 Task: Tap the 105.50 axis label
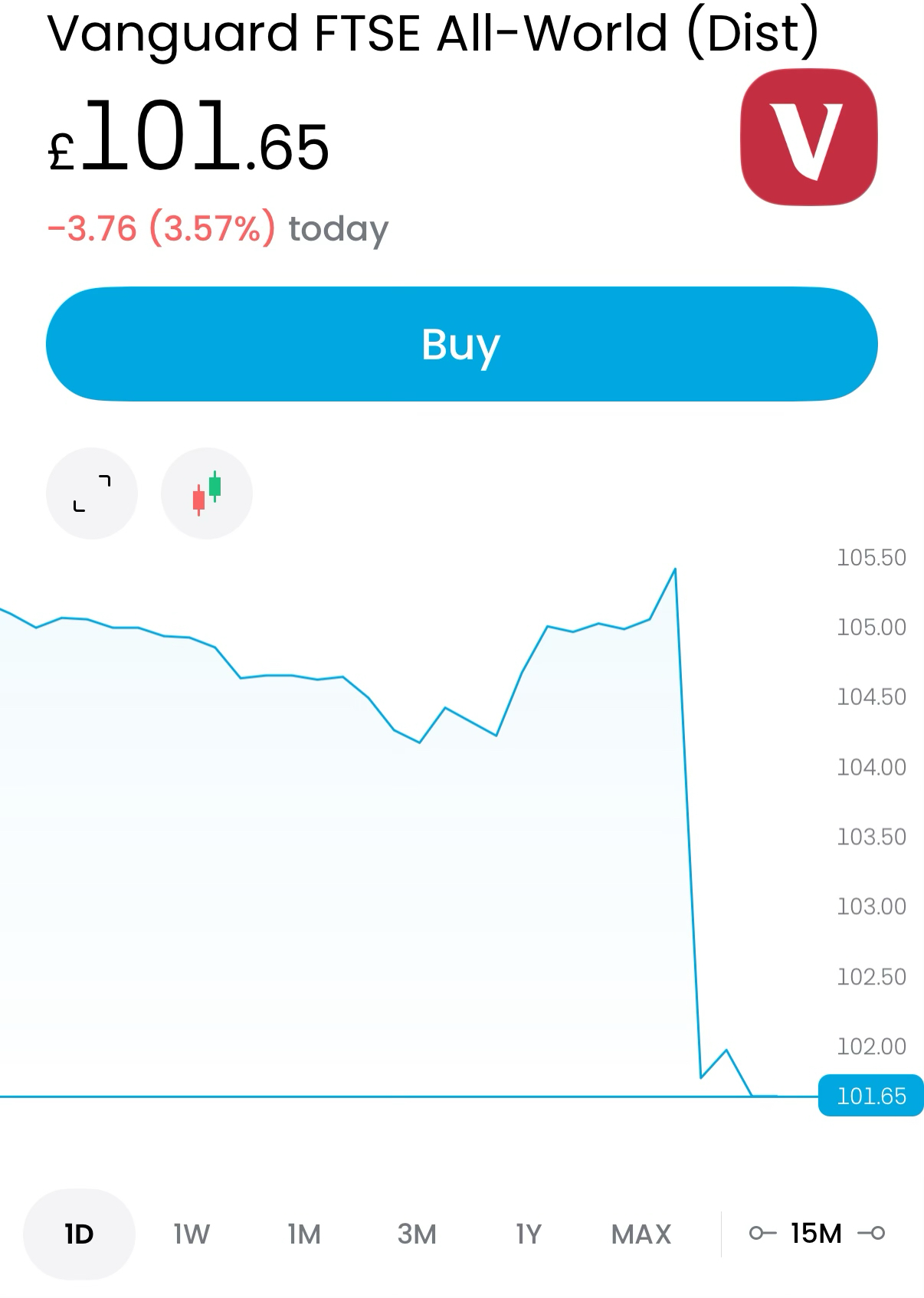871,557
